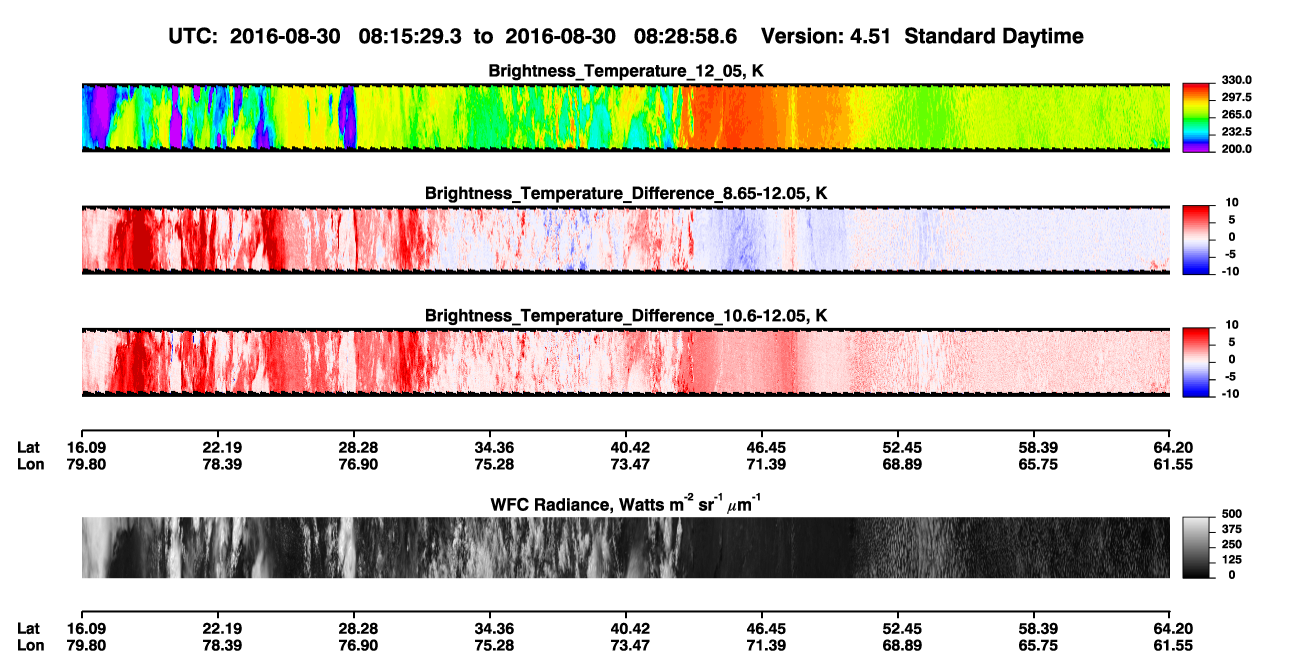Click longitude 71.39 on the axis under the 10.6-12.05 panel
This screenshot has width=1300, height=667.
tap(766, 464)
